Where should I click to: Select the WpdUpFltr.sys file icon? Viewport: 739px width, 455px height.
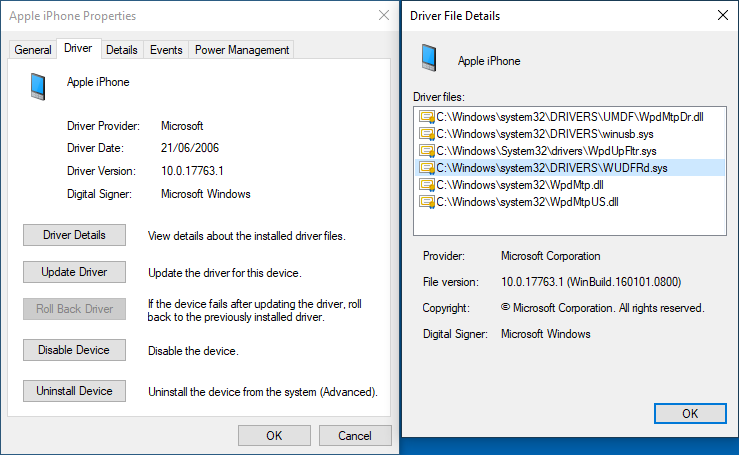427,151
